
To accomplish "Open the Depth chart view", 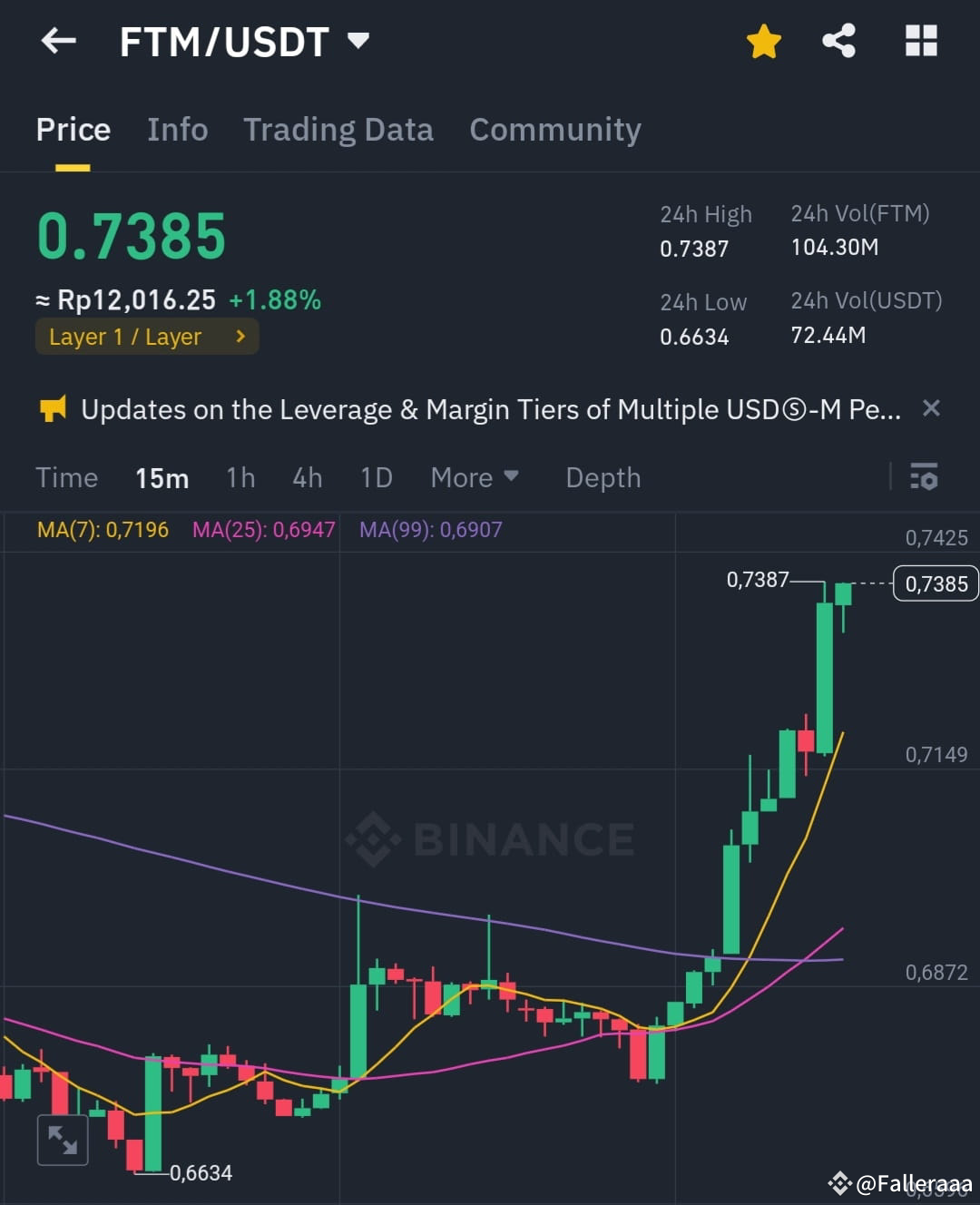I will tap(603, 477).
